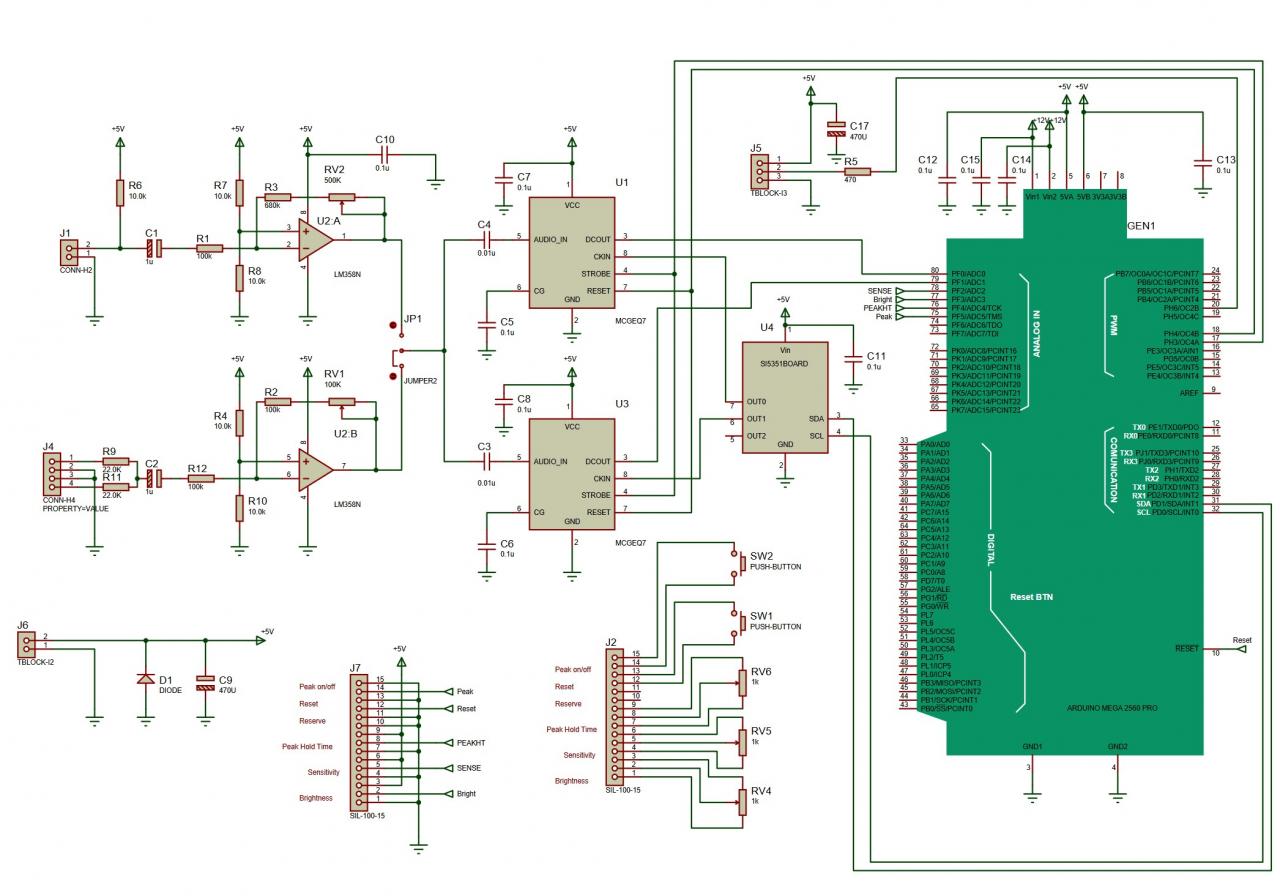Image resolution: width=1280 pixels, height=896 pixels.
Task: Click the 'Reset BTN' text
Action: coord(1032,597)
